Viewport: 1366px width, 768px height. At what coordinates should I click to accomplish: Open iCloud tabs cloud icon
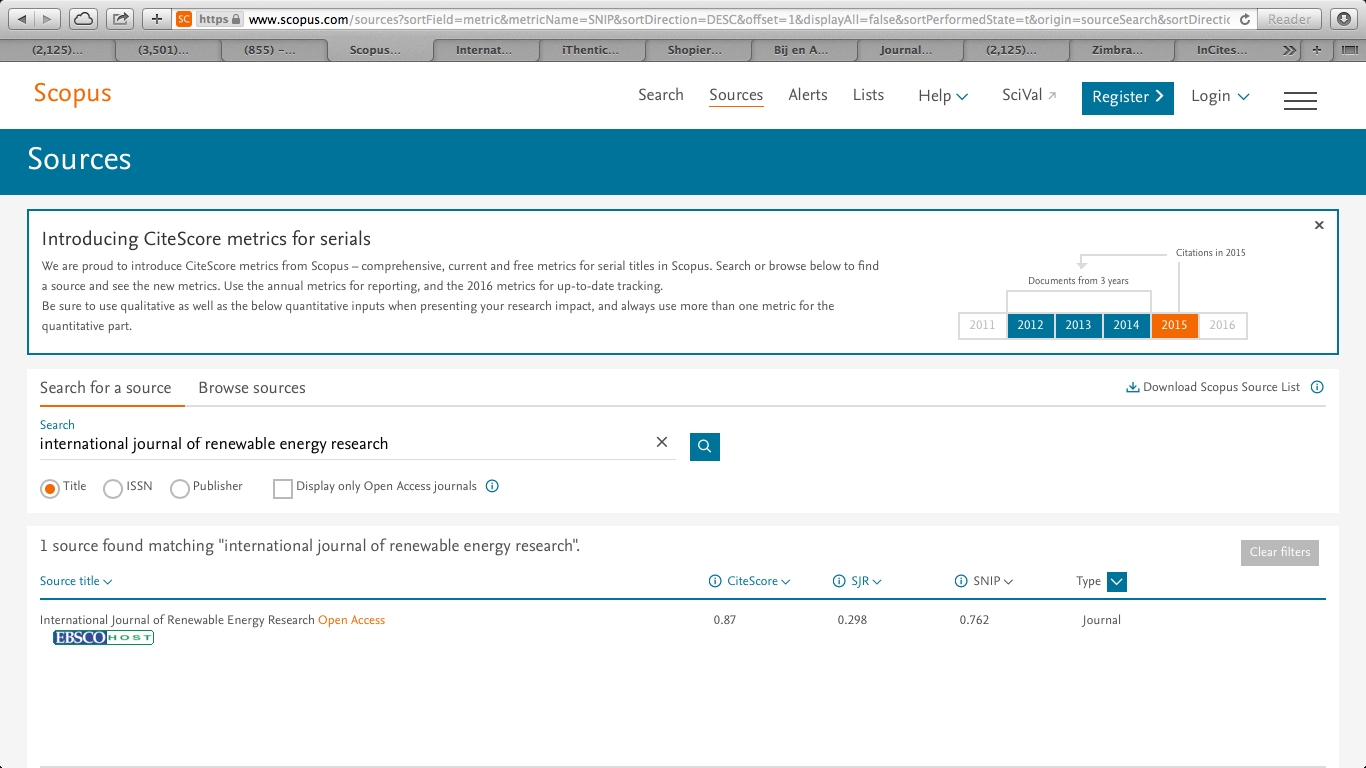click(85, 19)
